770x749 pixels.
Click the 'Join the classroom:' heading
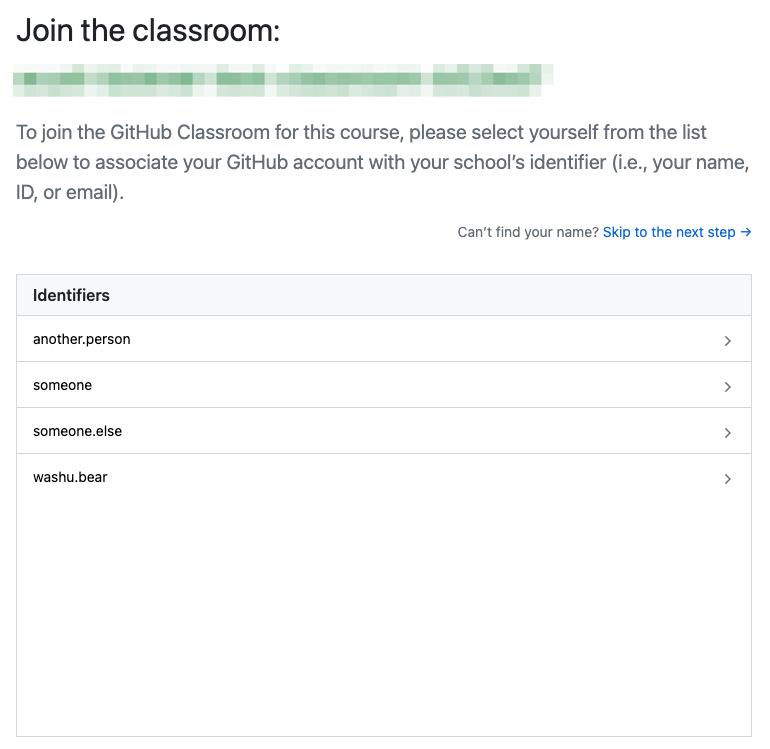pyautogui.click(x=148, y=31)
